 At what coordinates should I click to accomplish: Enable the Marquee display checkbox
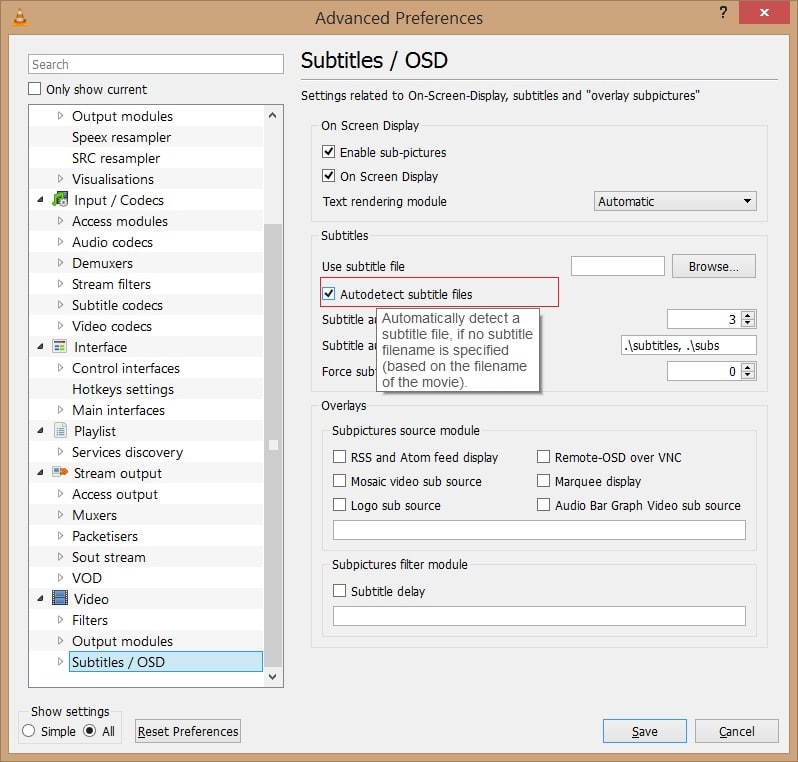(543, 481)
